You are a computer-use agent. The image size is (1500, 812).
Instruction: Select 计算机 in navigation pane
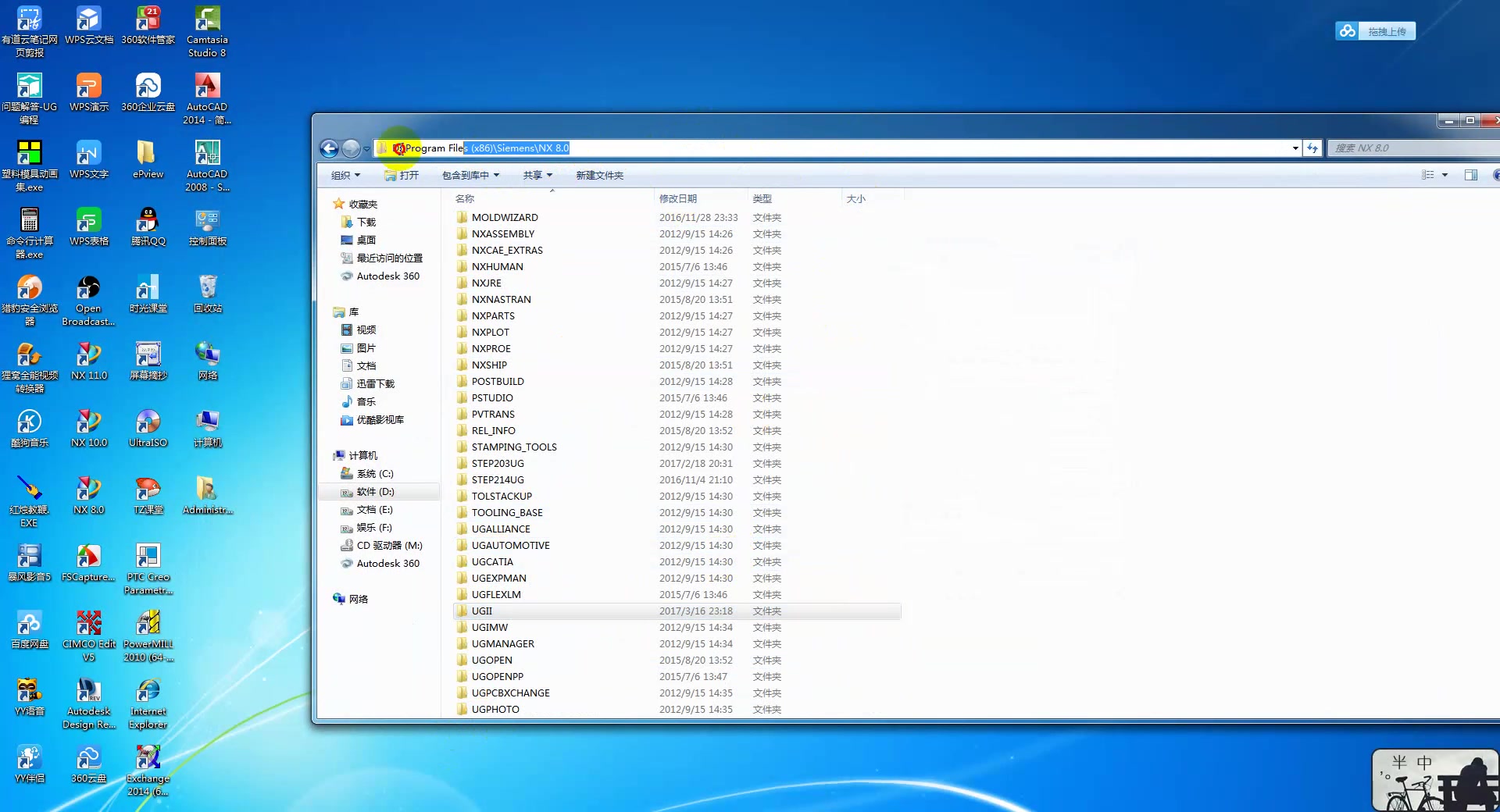(362, 455)
